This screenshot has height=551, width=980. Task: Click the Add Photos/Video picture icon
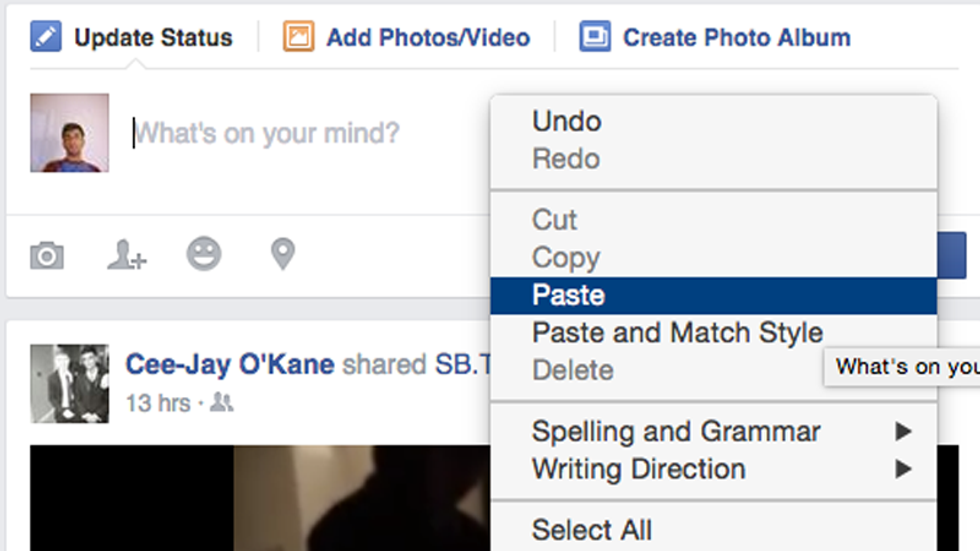coord(298,38)
